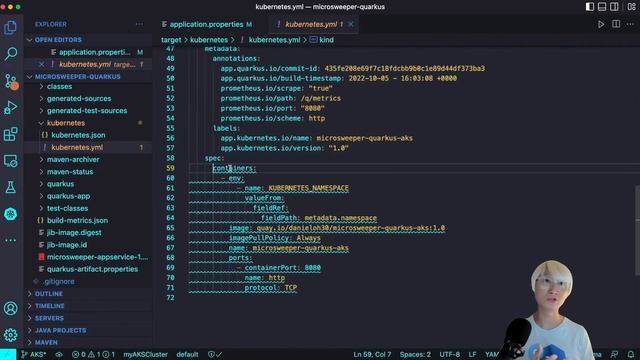
Task: Open the Manage settings gear
Action: click(x=11, y=335)
